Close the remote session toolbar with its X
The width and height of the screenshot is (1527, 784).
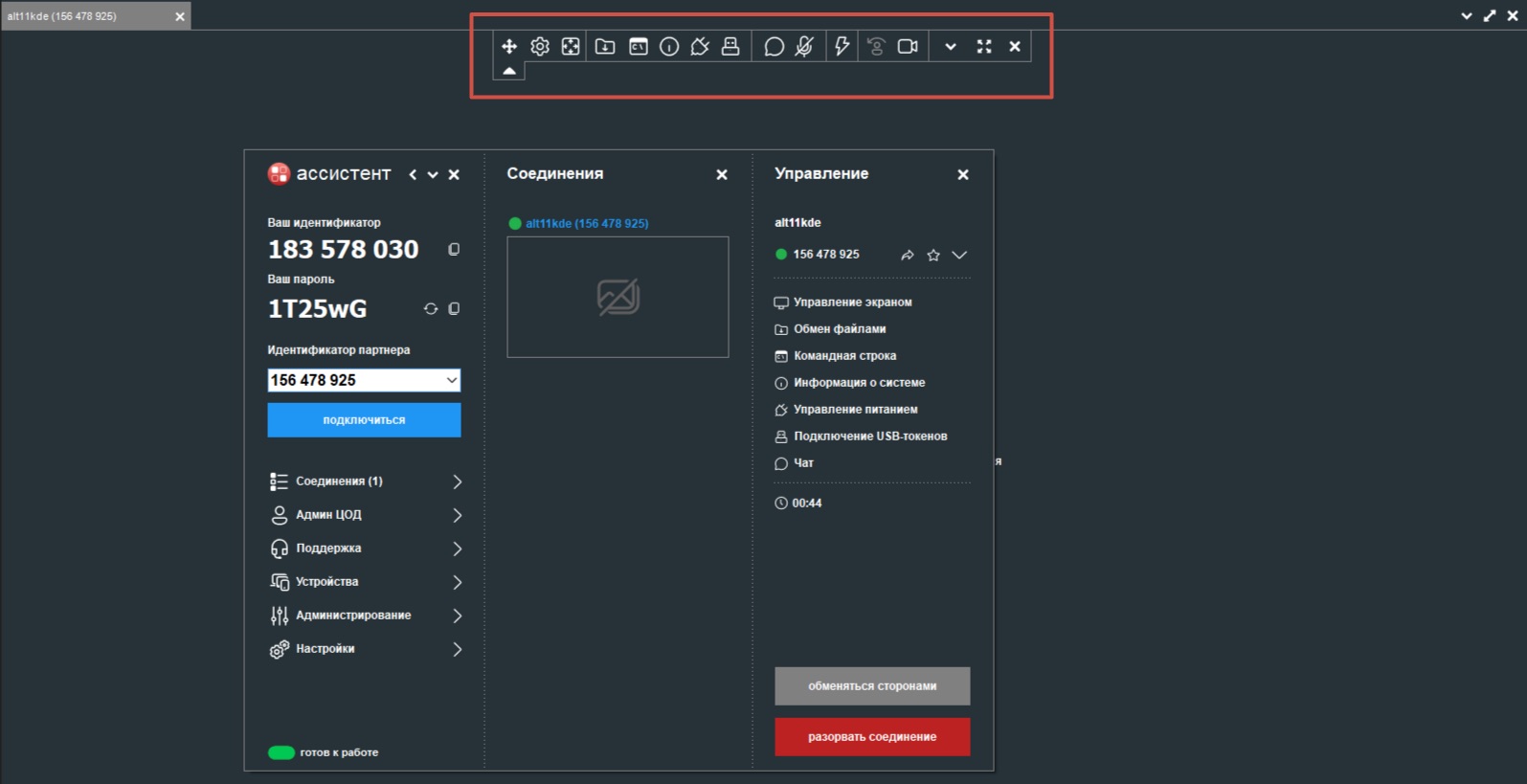click(1015, 46)
